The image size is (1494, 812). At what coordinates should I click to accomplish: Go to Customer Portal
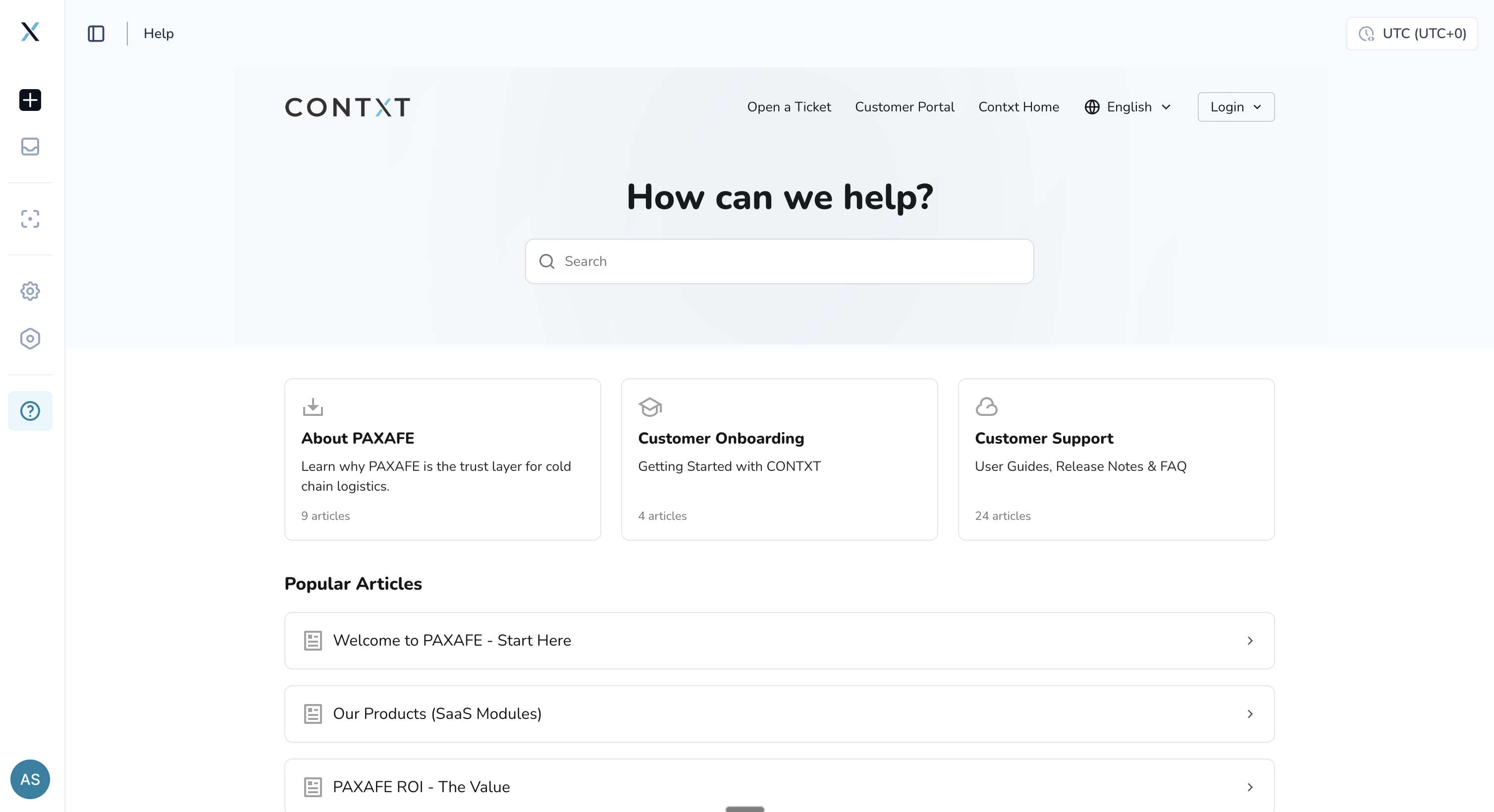click(x=904, y=107)
